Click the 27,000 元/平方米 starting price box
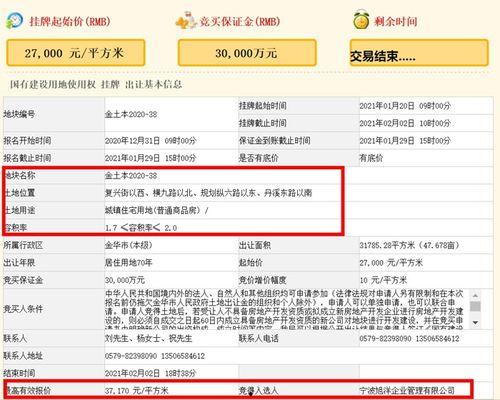The image size is (500, 400). [x=76, y=53]
